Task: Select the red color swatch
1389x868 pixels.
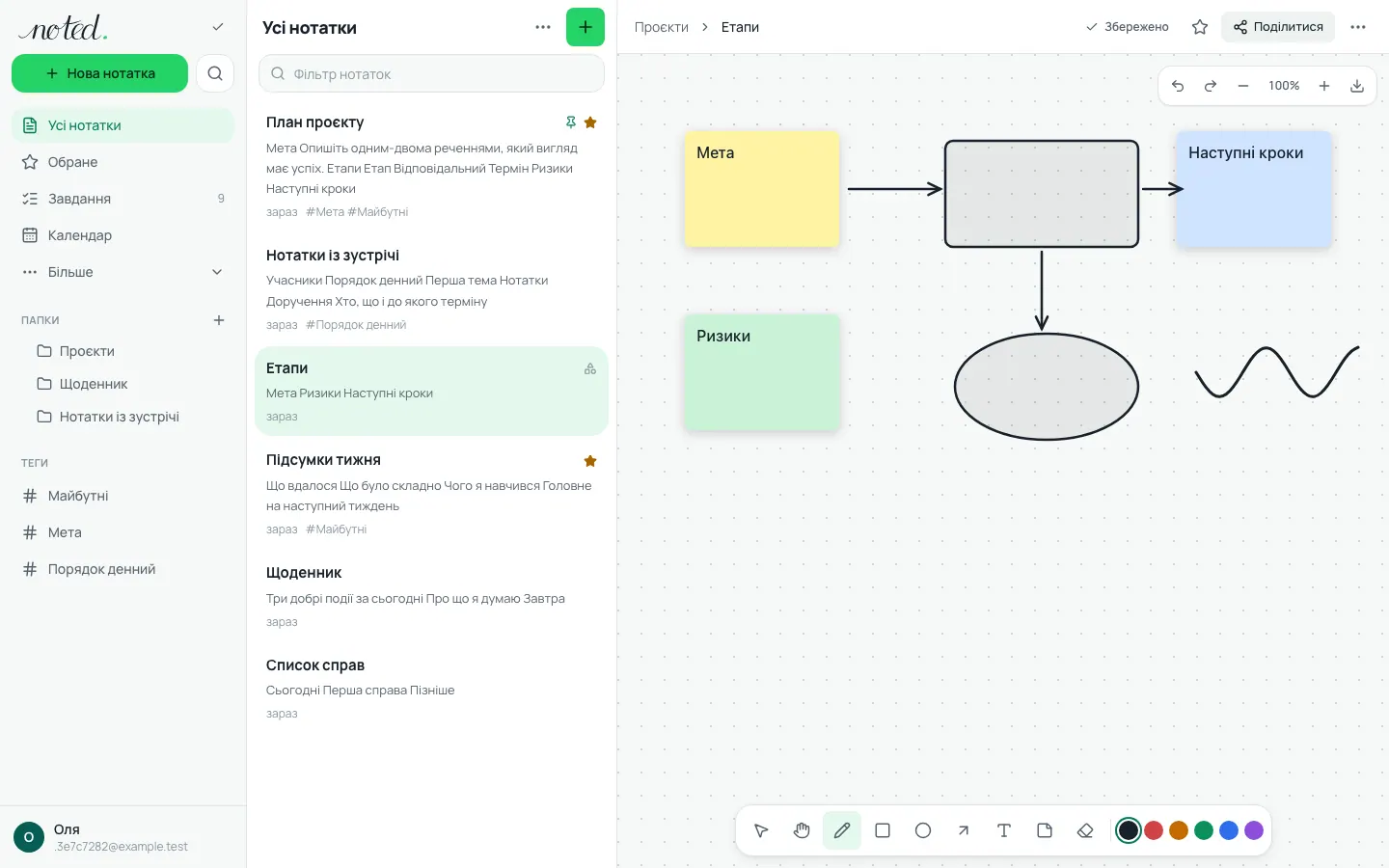Action: (x=1154, y=830)
